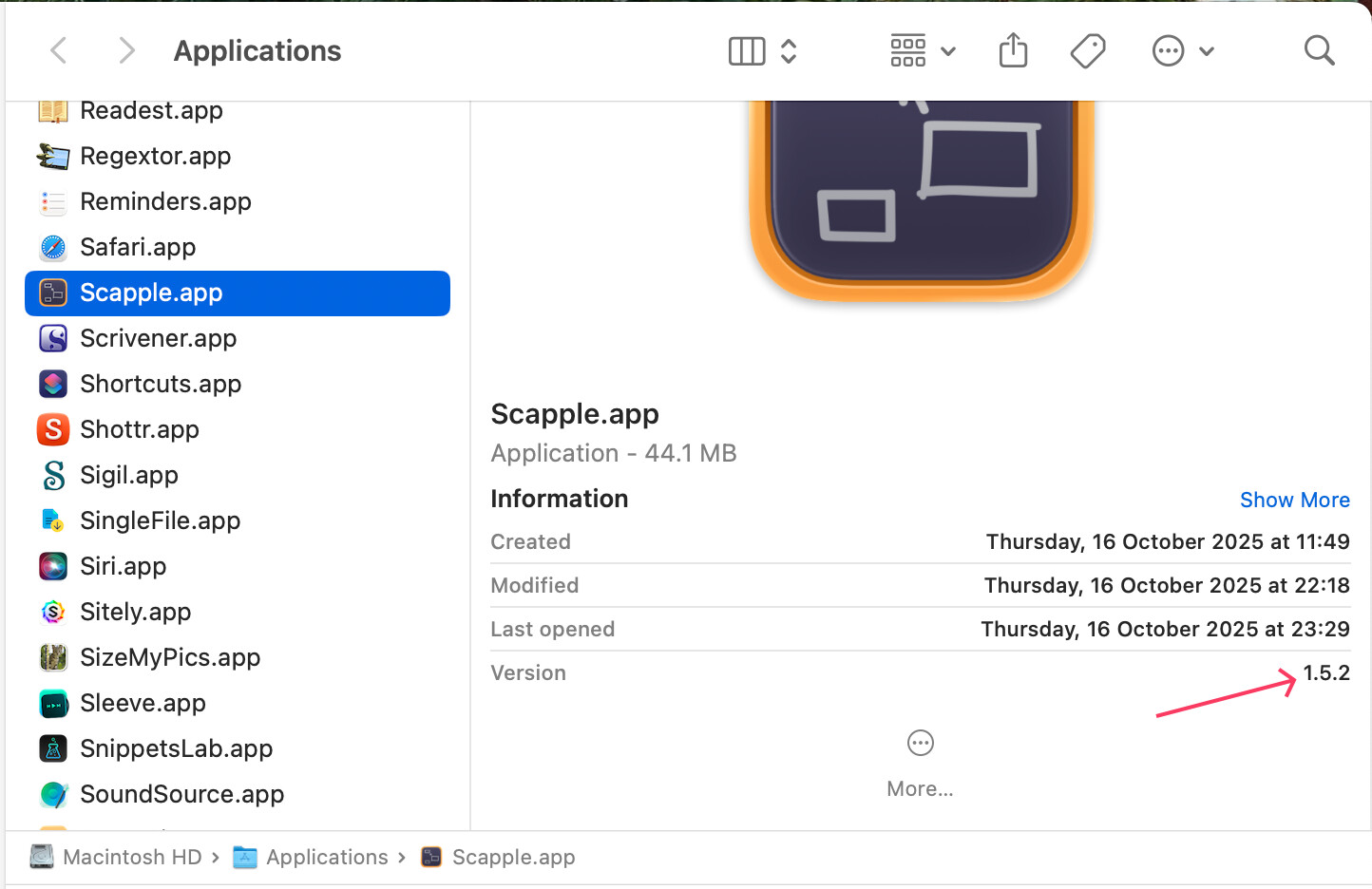
Task: Open the Search magnifier icon
Action: [1319, 50]
